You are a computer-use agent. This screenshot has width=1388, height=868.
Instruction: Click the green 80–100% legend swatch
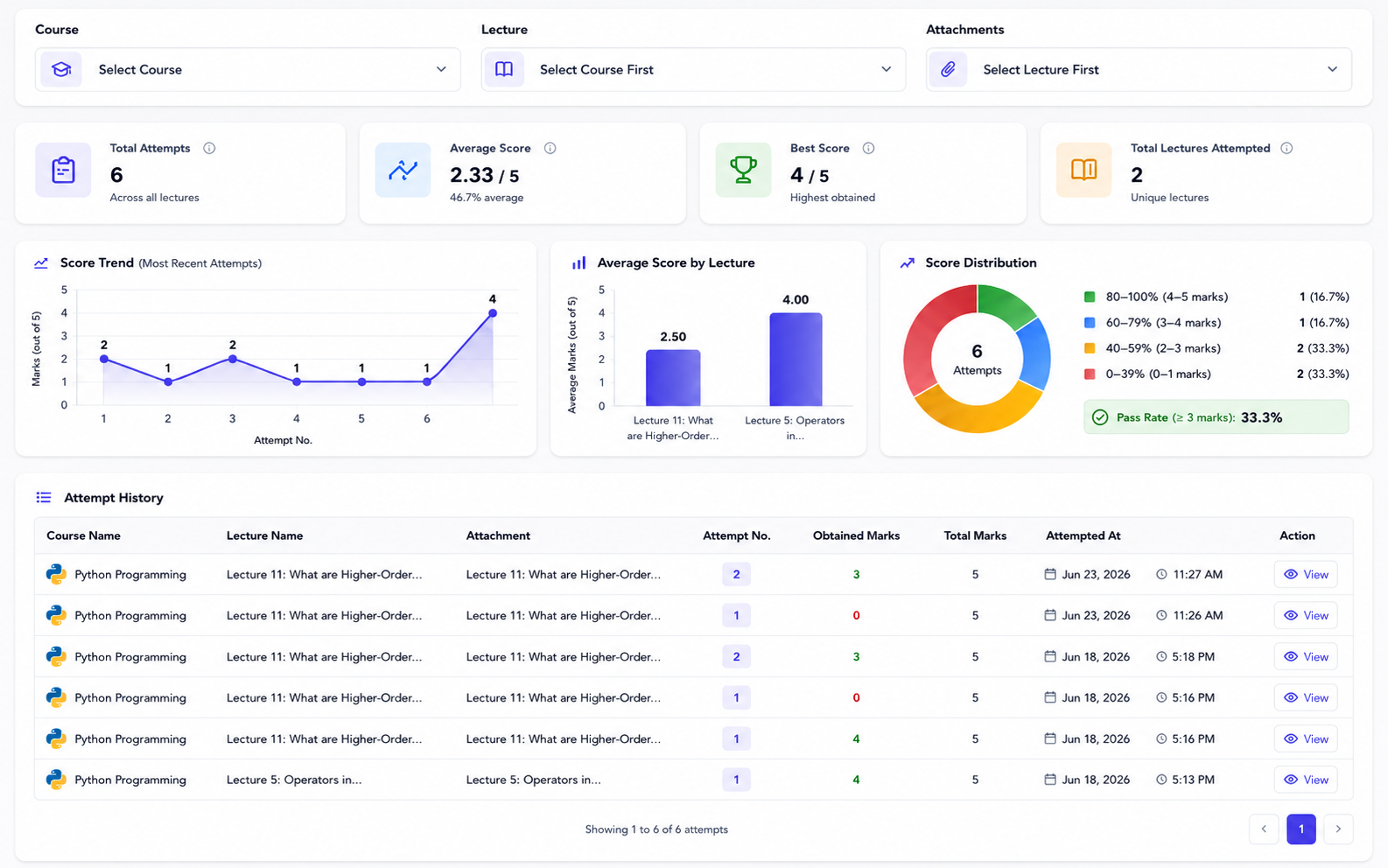[x=1090, y=297]
